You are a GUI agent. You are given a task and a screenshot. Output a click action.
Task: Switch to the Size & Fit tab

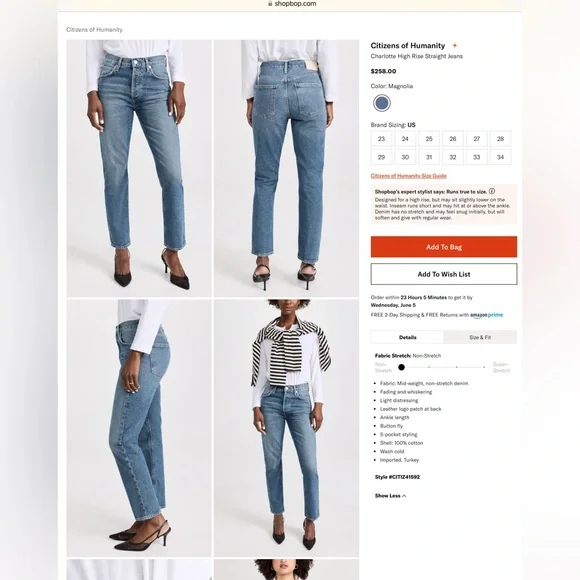click(x=480, y=337)
